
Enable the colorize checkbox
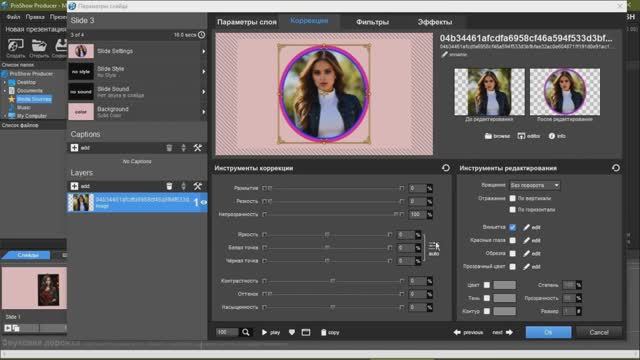pyautogui.click(x=487, y=285)
